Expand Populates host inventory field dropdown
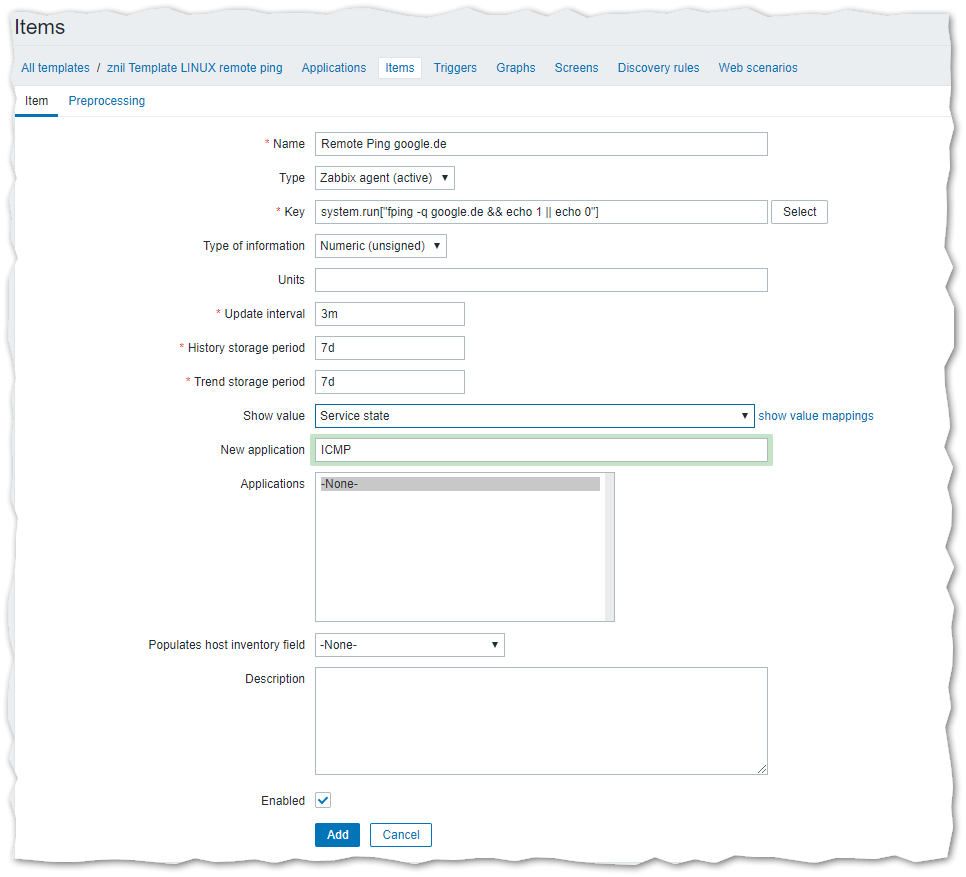Screen dimensions: 966x877 click(409, 645)
